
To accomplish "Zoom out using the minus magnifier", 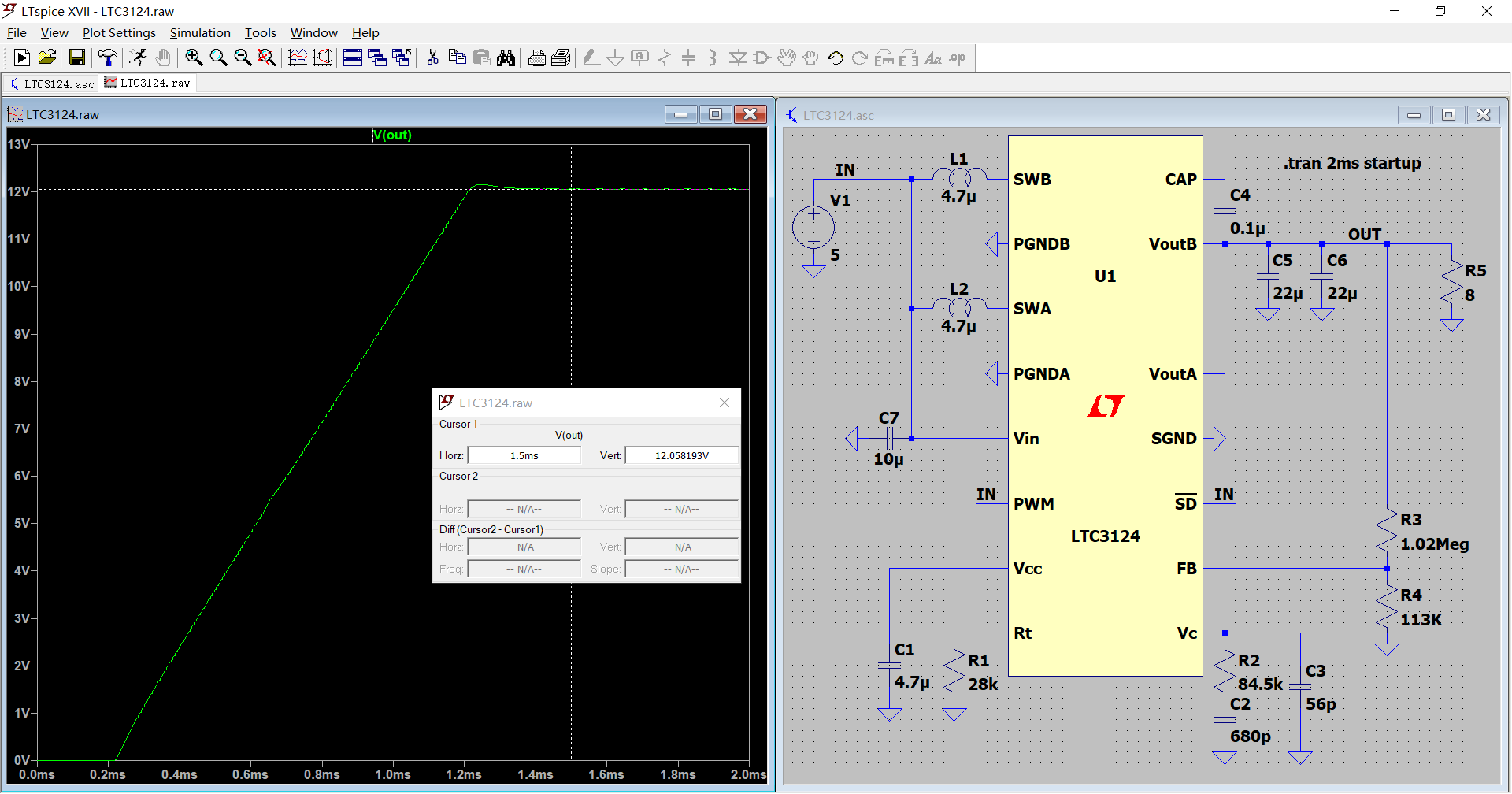I will point(243,58).
